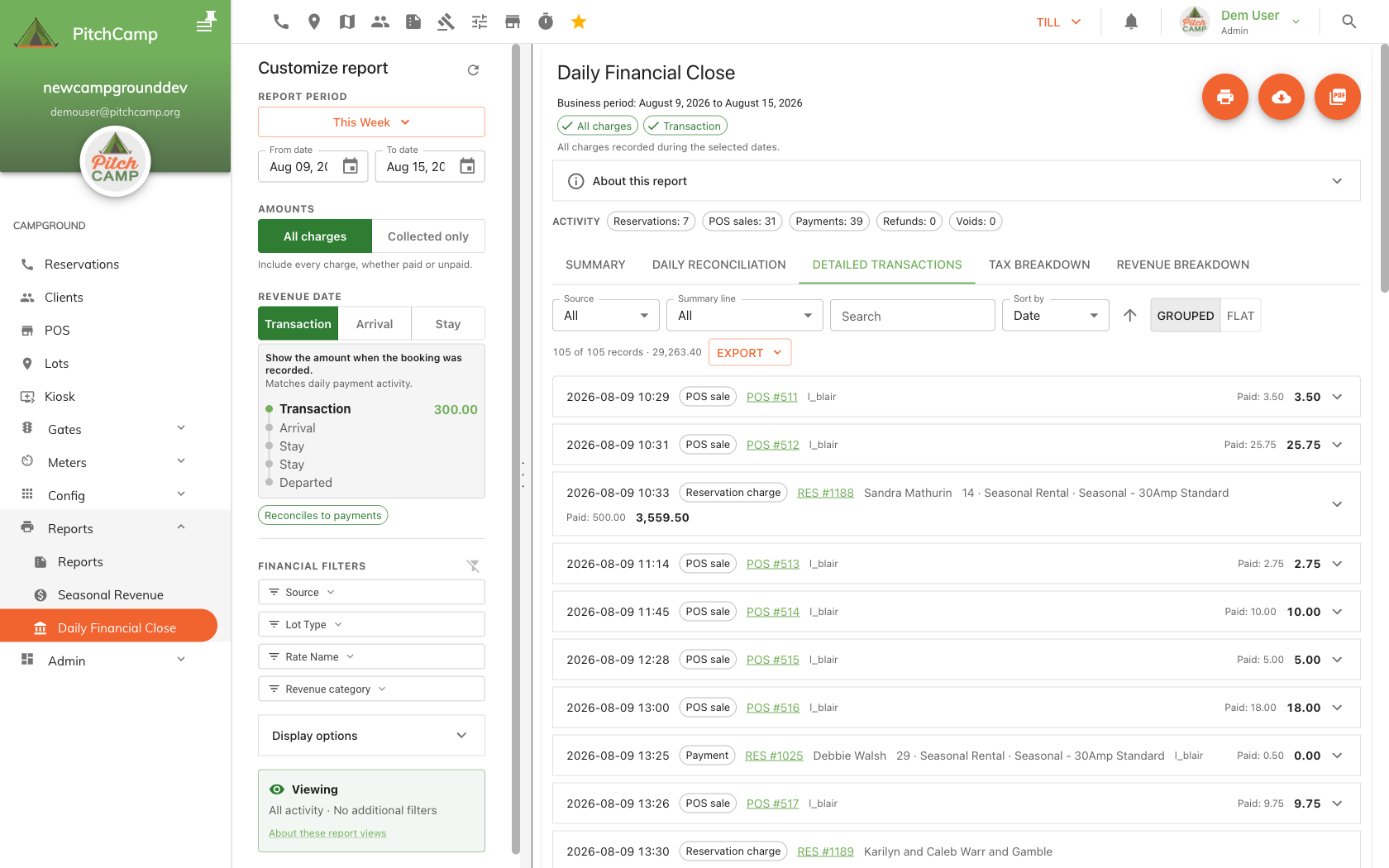The width and height of the screenshot is (1389, 868).
Task: Open the map view icon in toolbar
Action: tap(347, 21)
